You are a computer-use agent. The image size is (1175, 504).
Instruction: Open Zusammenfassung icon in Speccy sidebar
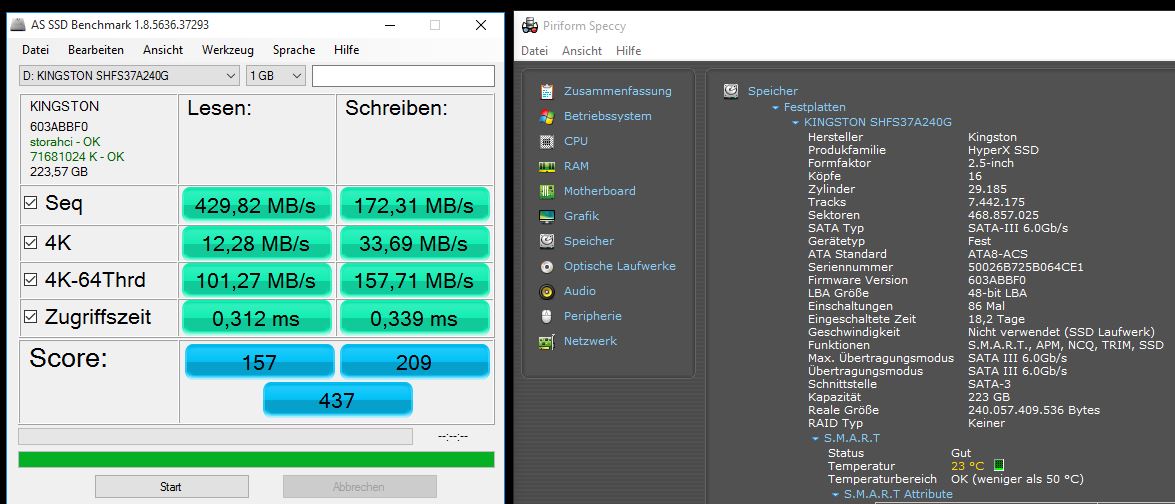[547, 91]
